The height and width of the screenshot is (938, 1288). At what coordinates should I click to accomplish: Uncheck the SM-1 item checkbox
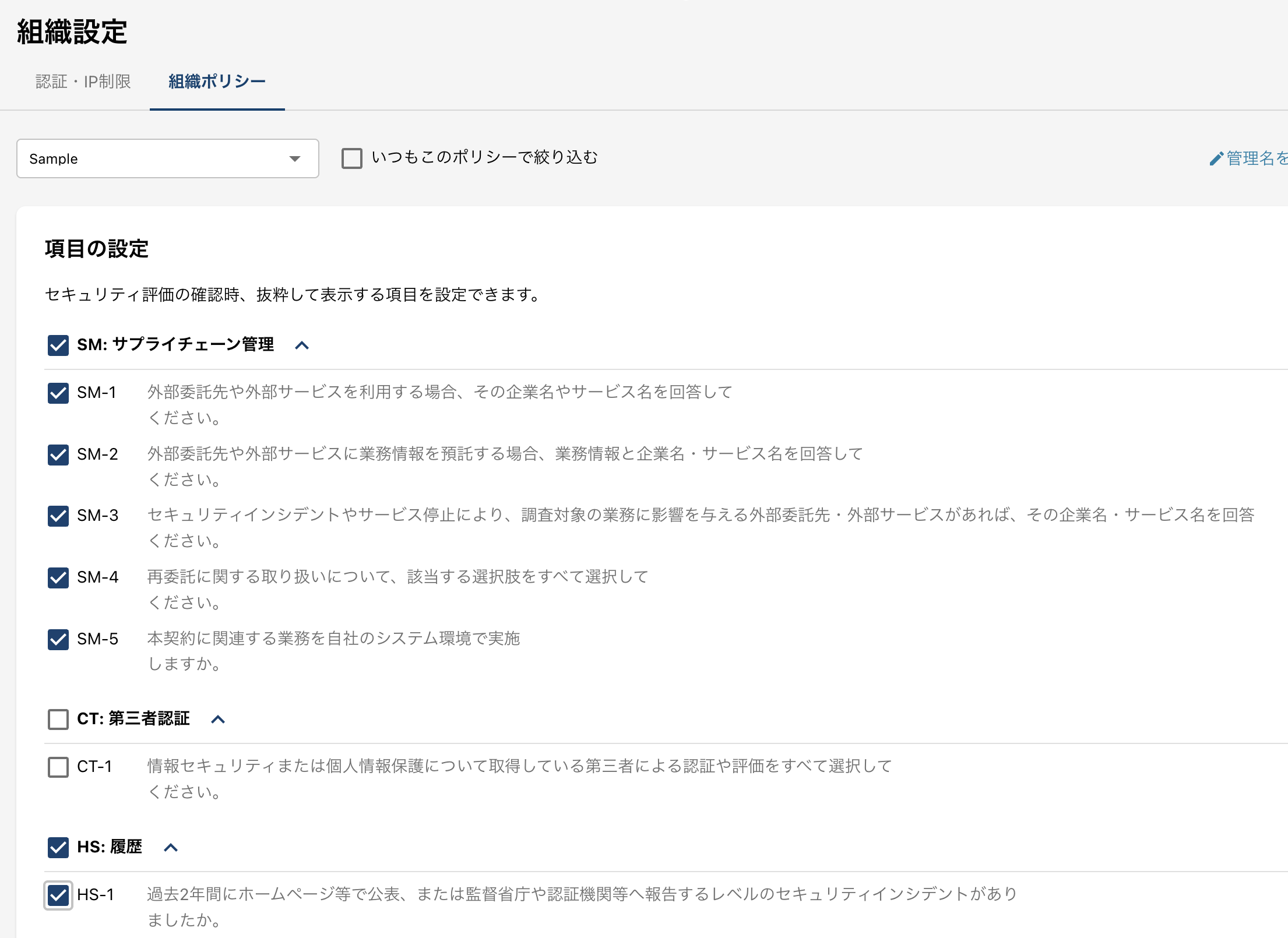[58, 393]
